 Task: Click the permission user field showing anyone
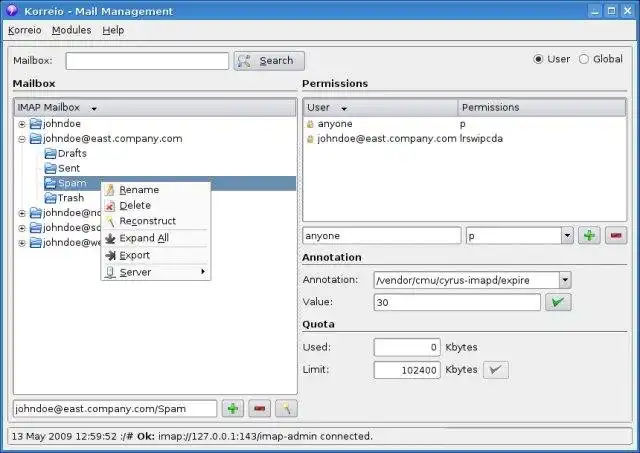coord(382,236)
